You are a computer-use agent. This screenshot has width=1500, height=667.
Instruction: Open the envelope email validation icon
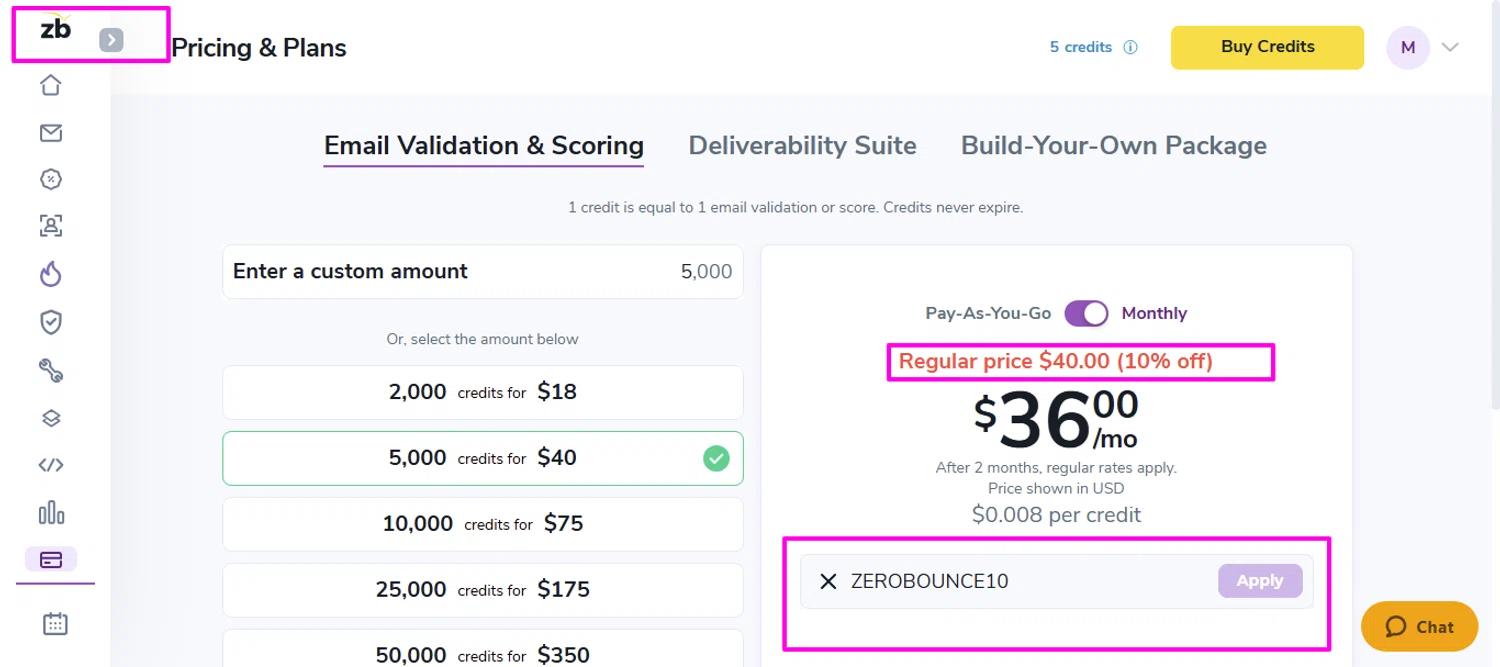click(x=51, y=133)
